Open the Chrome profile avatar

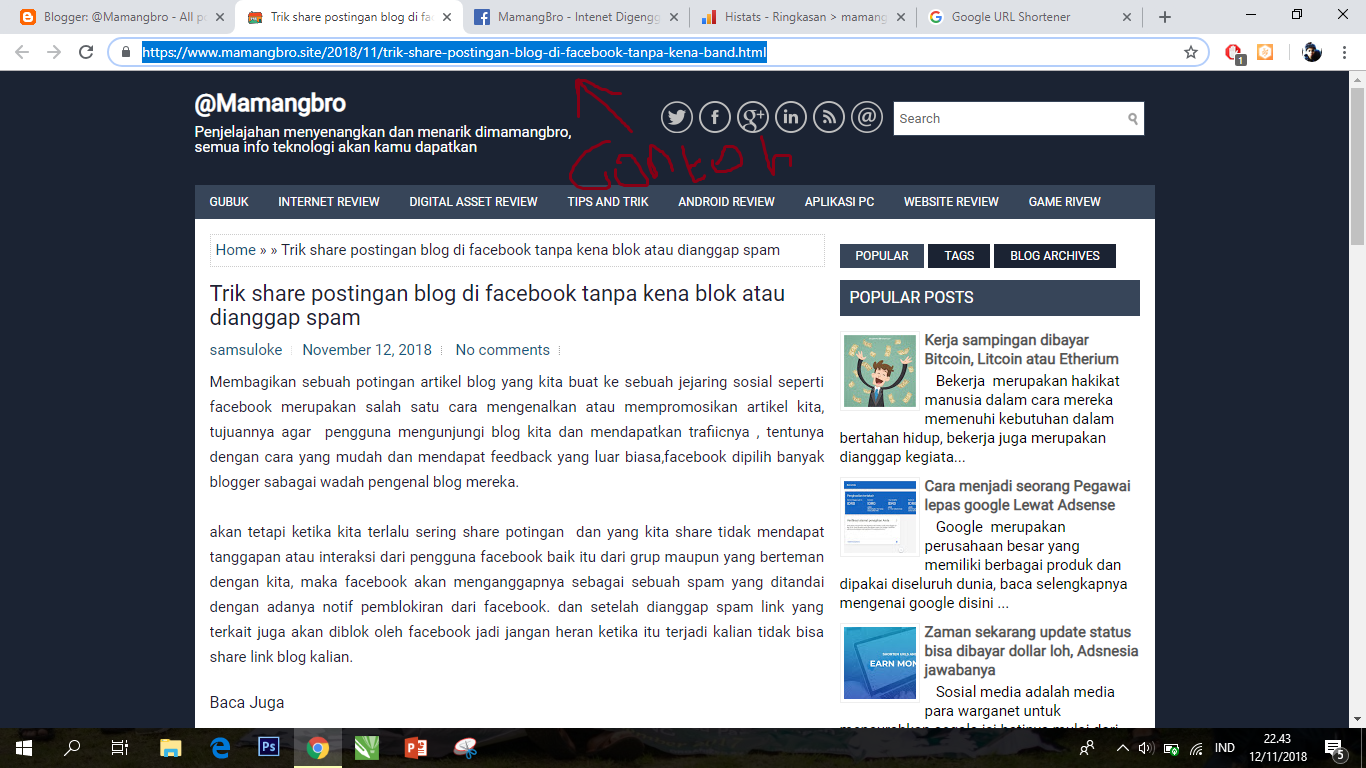[1312, 52]
